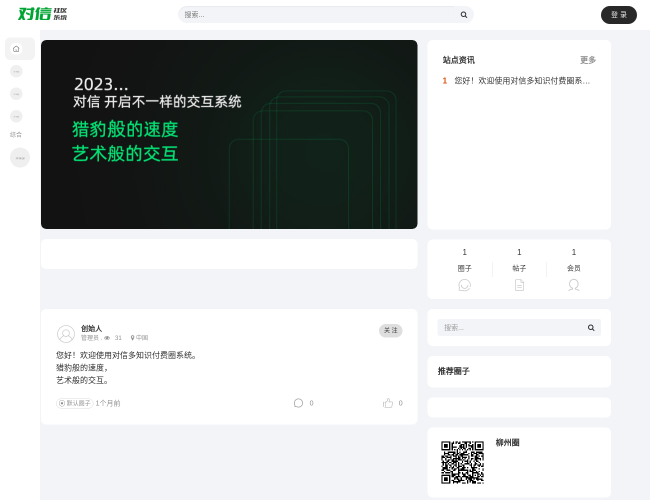Click the 综合 sidebar label
Screen dimensions: 650x500
[16, 135]
